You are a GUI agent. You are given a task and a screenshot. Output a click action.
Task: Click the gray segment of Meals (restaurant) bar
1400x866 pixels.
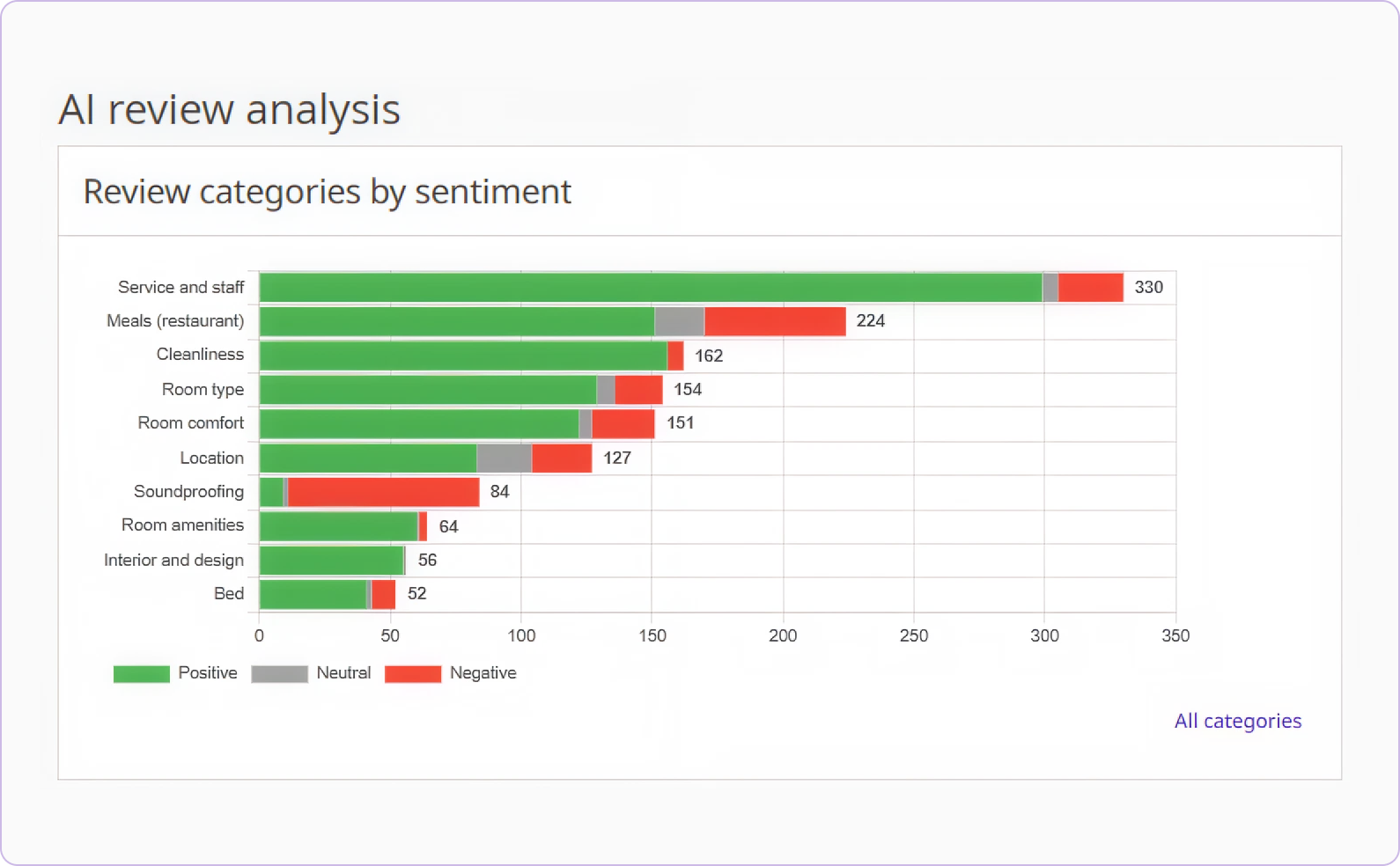coord(678,321)
